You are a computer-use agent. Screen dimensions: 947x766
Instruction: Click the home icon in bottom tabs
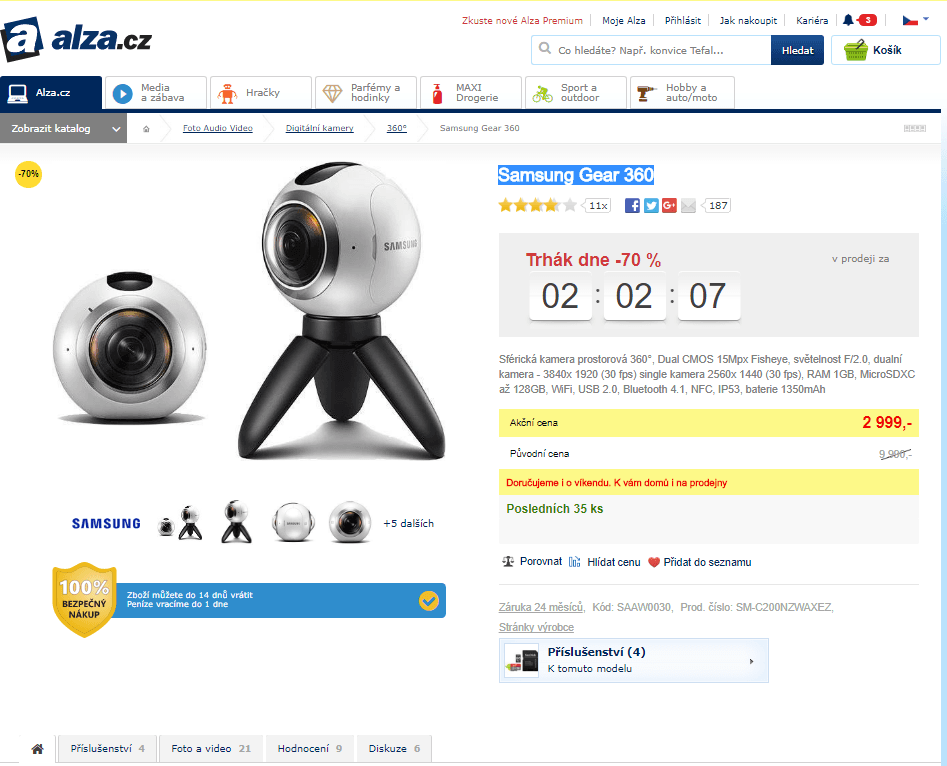click(x=37, y=749)
